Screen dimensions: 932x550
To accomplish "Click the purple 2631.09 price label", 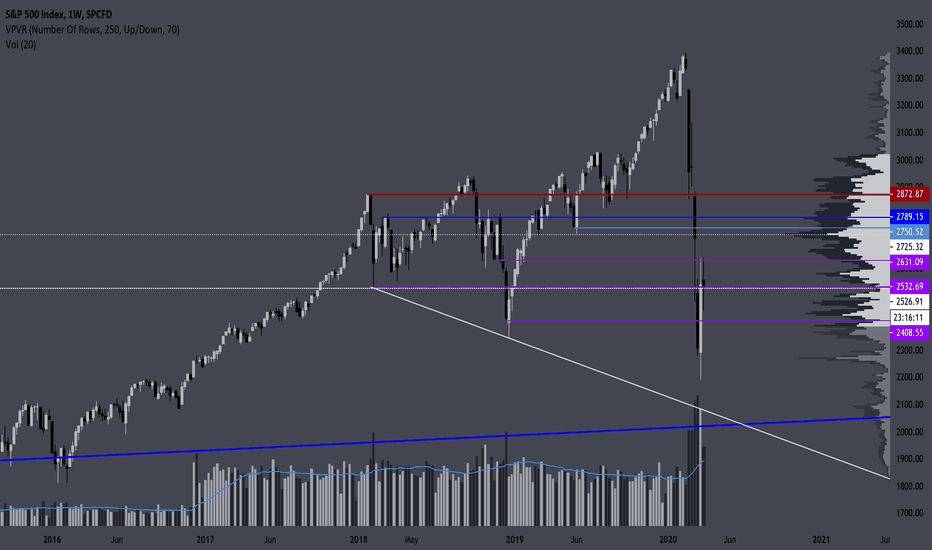I will [909, 262].
